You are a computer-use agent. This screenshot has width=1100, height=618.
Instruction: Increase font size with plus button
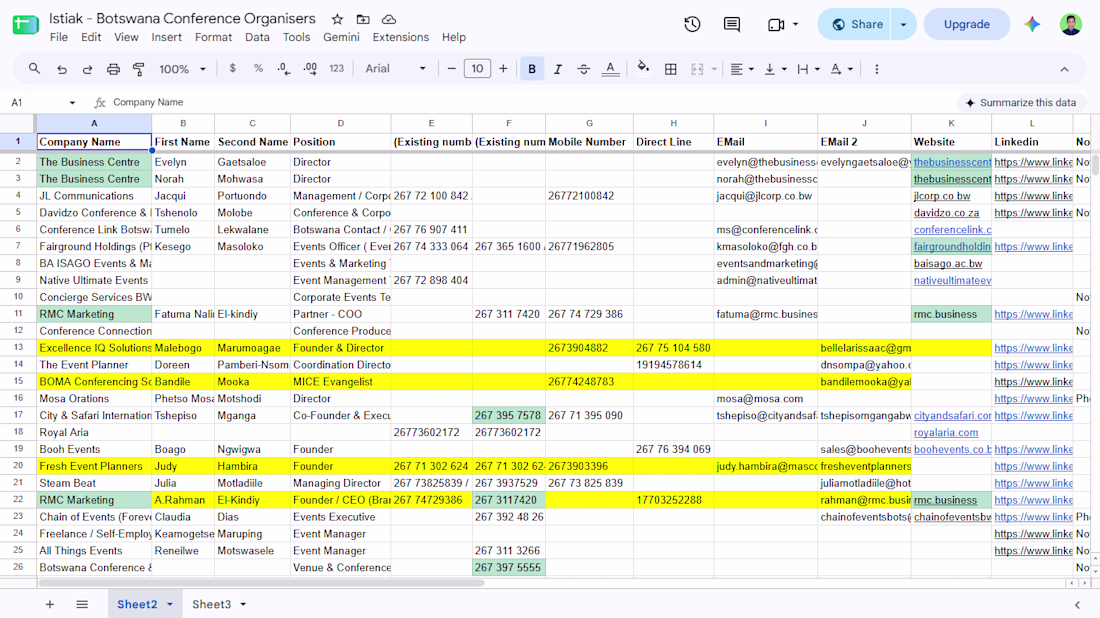pos(503,69)
